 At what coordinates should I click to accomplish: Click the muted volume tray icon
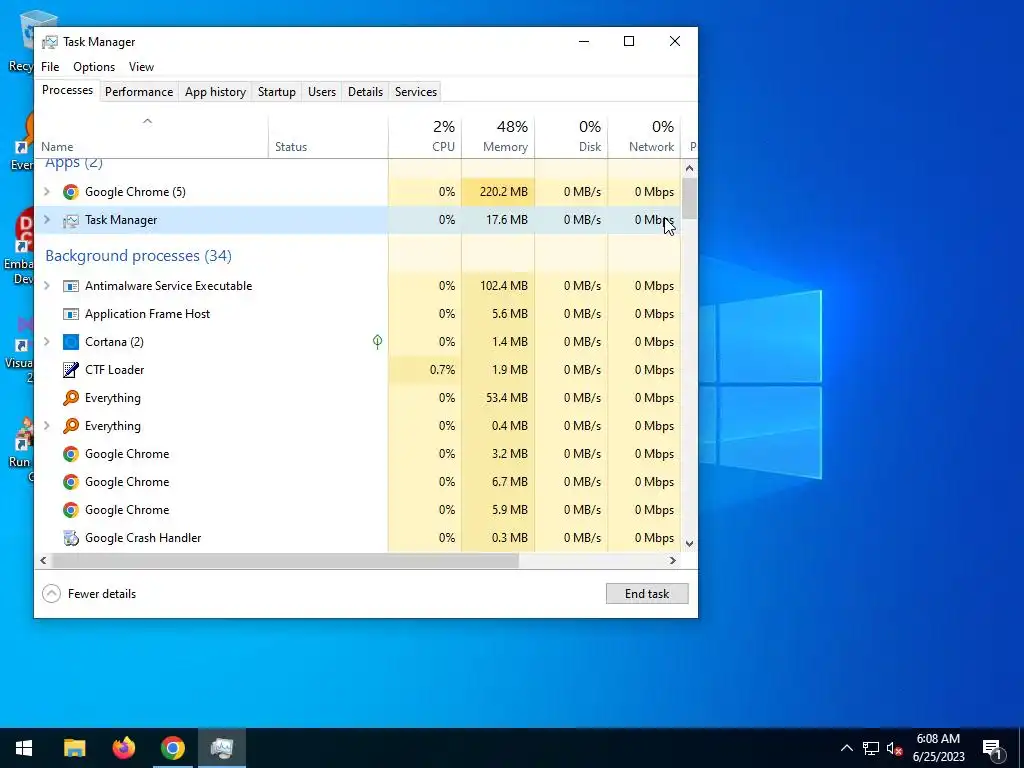(895, 748)
